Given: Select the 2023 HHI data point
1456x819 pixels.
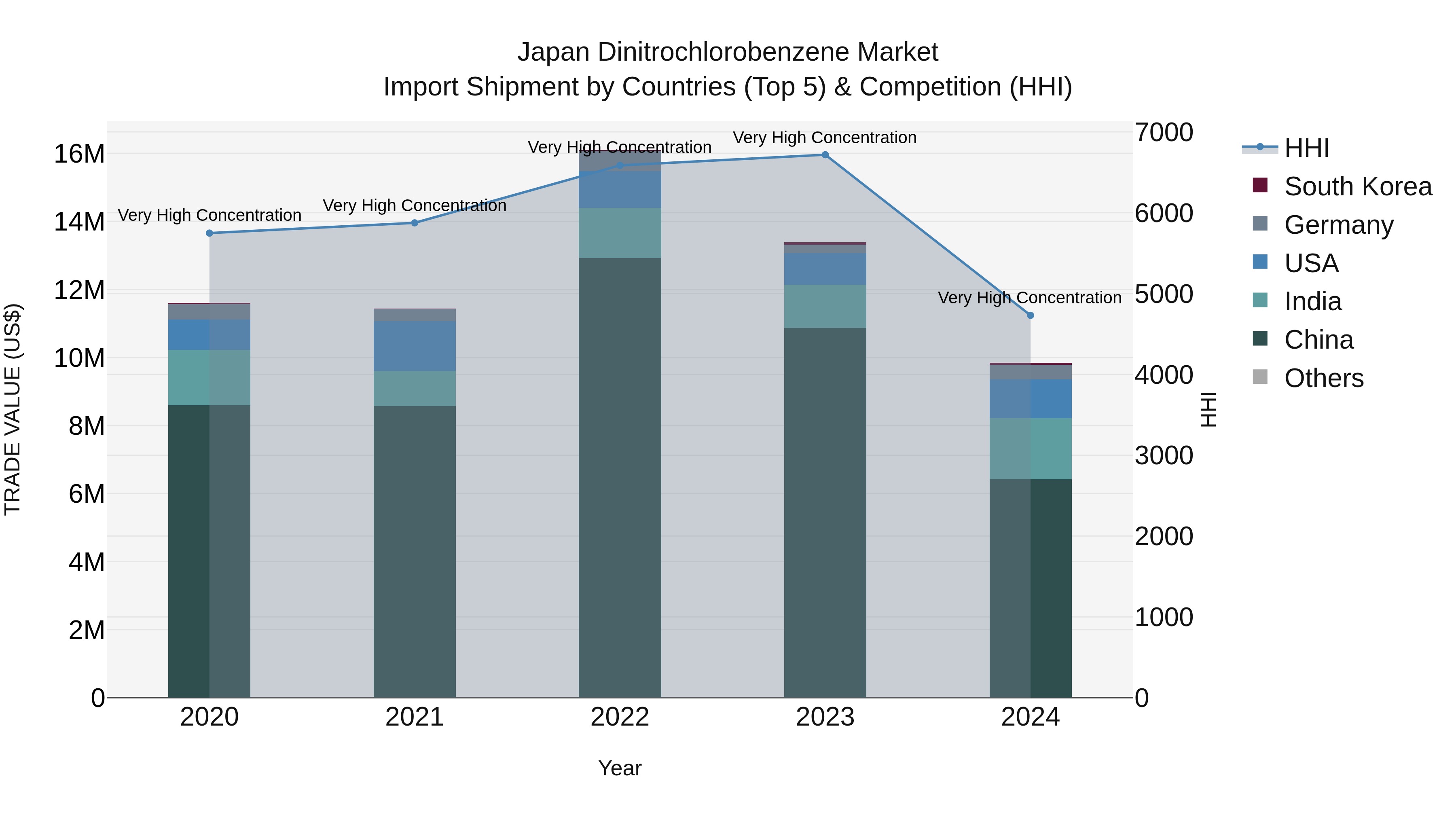Looking at the screenshot, I should tap(825, 155).
